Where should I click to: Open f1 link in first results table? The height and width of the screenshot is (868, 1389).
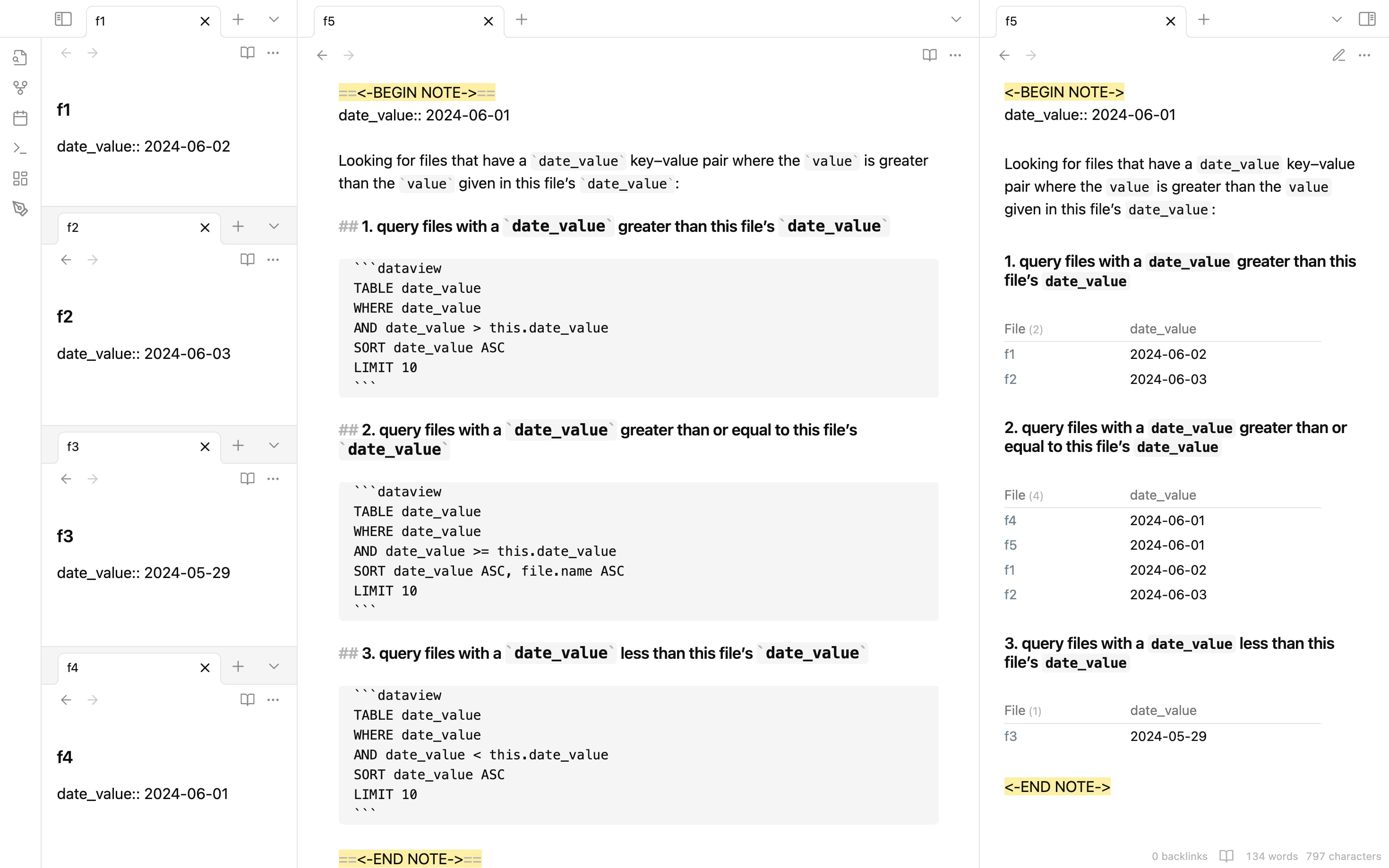[1010, 354]
